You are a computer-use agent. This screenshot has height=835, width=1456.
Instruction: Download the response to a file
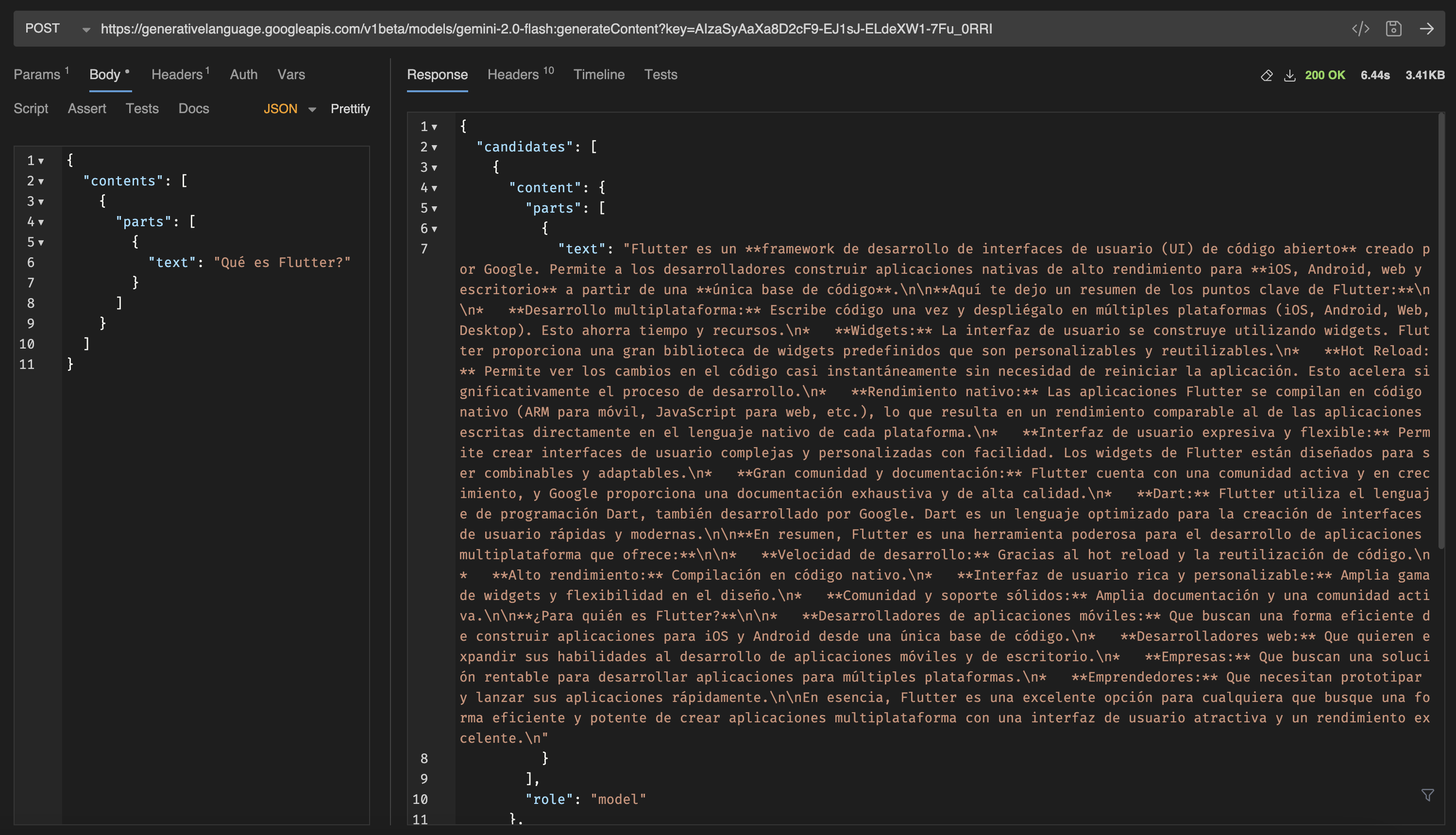point(1289,75)
